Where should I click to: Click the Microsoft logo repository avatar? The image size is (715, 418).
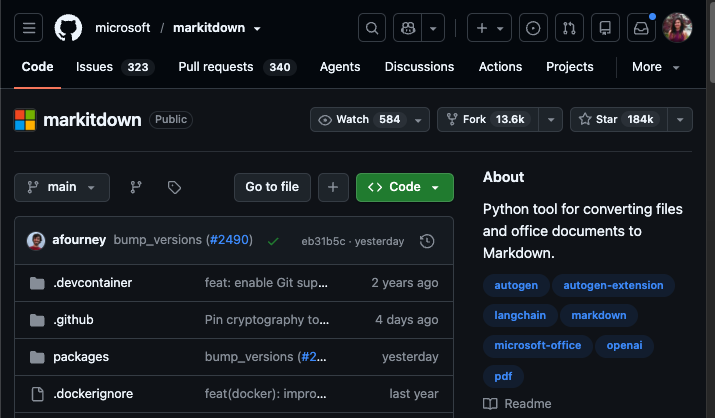point(25,120)
